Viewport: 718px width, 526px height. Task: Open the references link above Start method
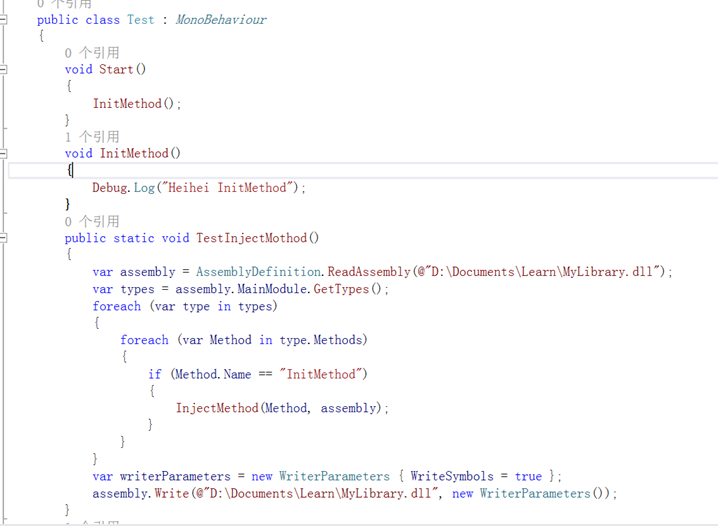[x=91, y=52]
